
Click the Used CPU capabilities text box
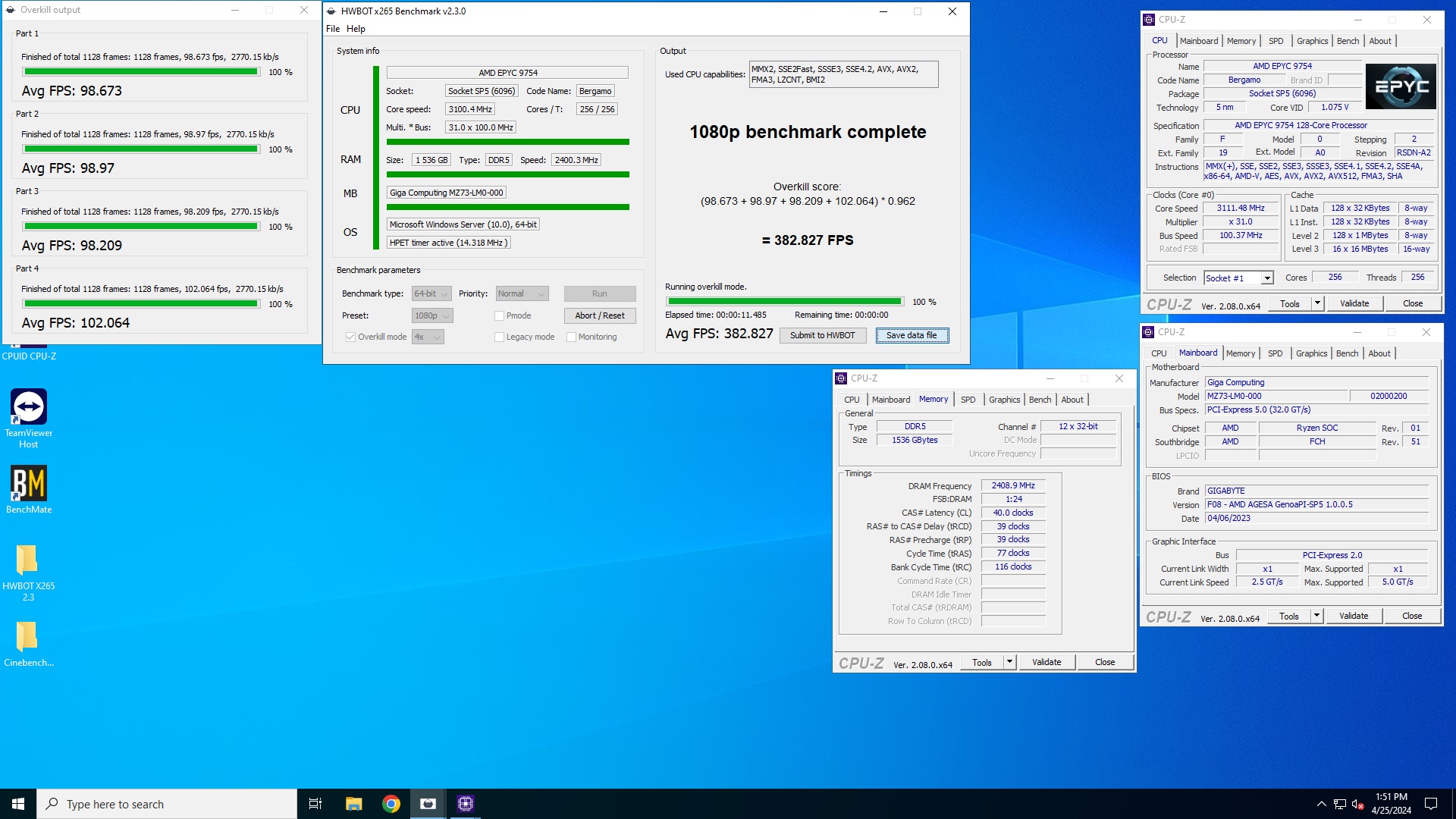click(x=843, y=74)
